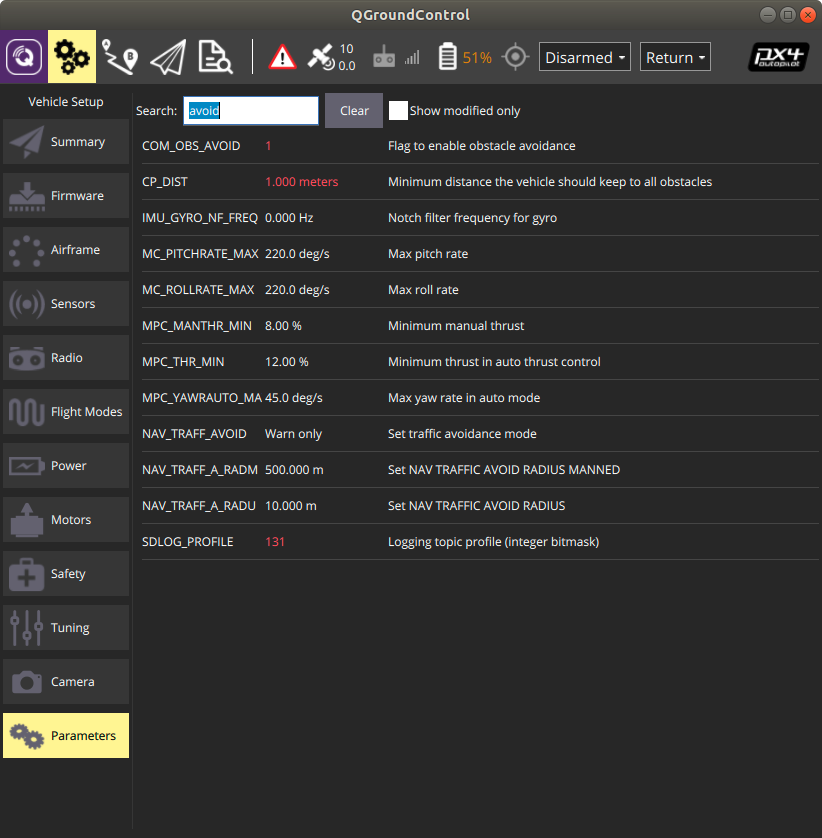The height and width of the screenshot is (838, 822).
Task: Click 'Logging topic profile (integer bitmask)' description
Action: tap(493, 542)
